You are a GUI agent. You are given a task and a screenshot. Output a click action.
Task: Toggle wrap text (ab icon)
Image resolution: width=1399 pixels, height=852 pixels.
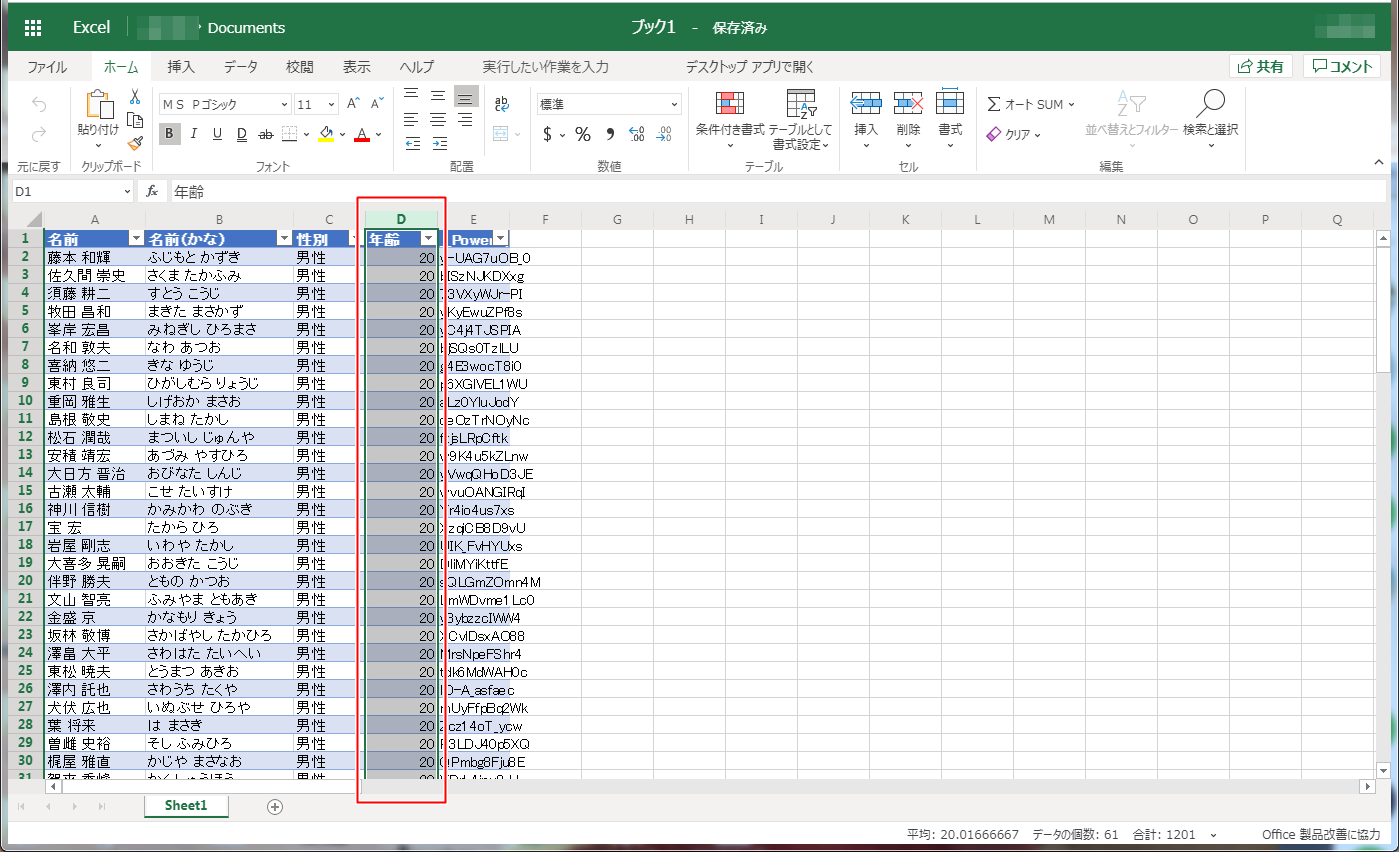pos(502,104)
